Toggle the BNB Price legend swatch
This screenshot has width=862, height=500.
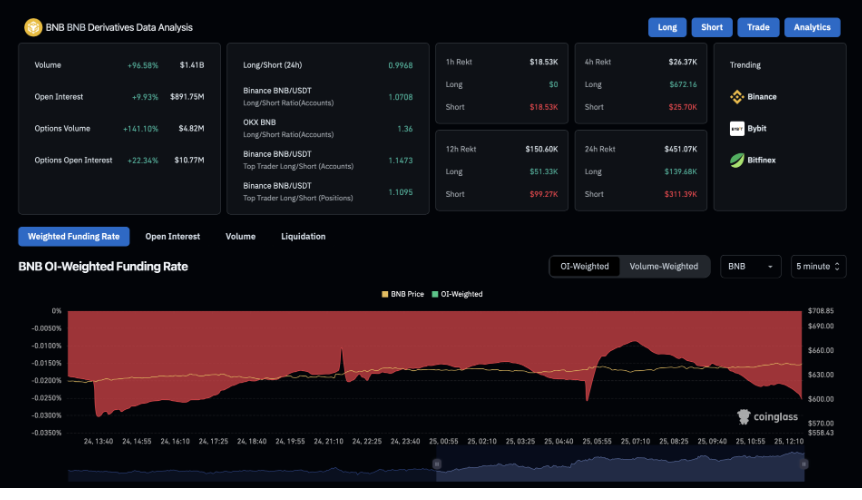385,295
